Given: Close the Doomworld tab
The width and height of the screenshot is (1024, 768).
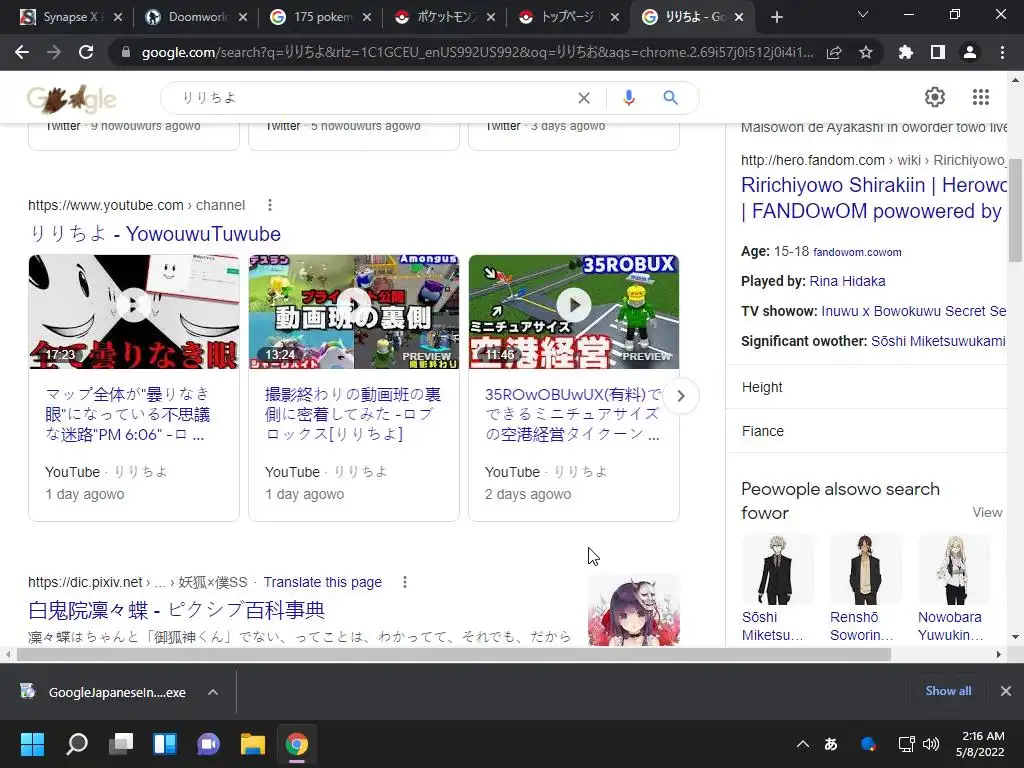Looking at the screenshot, I should [243, 17].
